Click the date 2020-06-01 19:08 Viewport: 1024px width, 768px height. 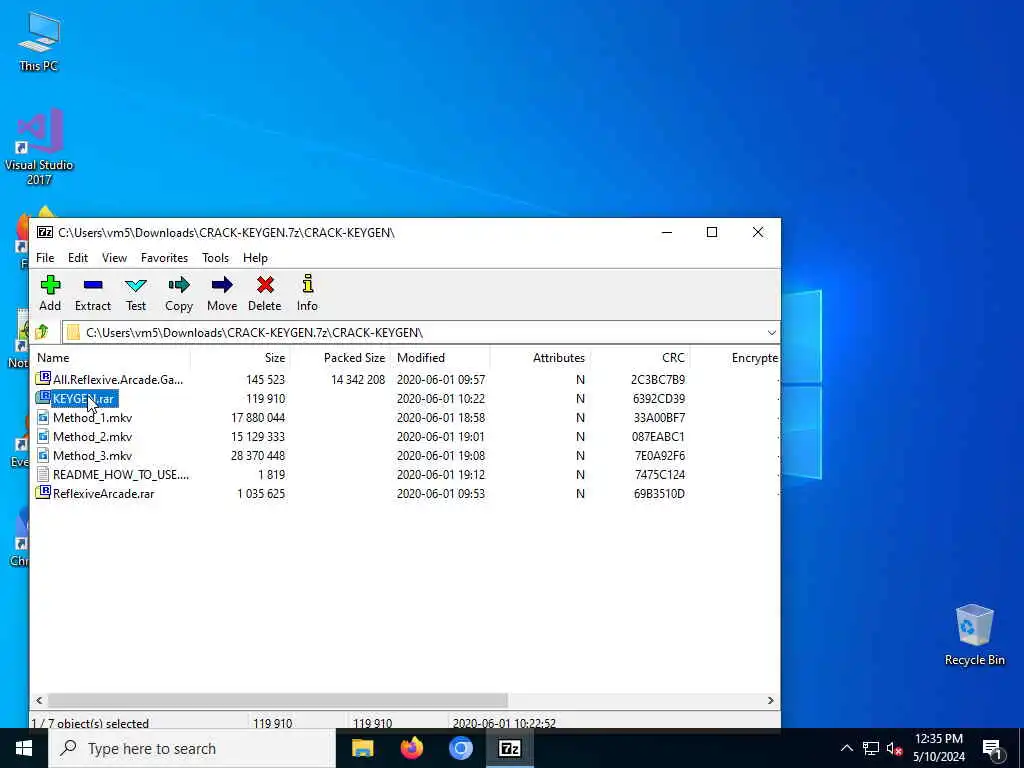(441, 455)
